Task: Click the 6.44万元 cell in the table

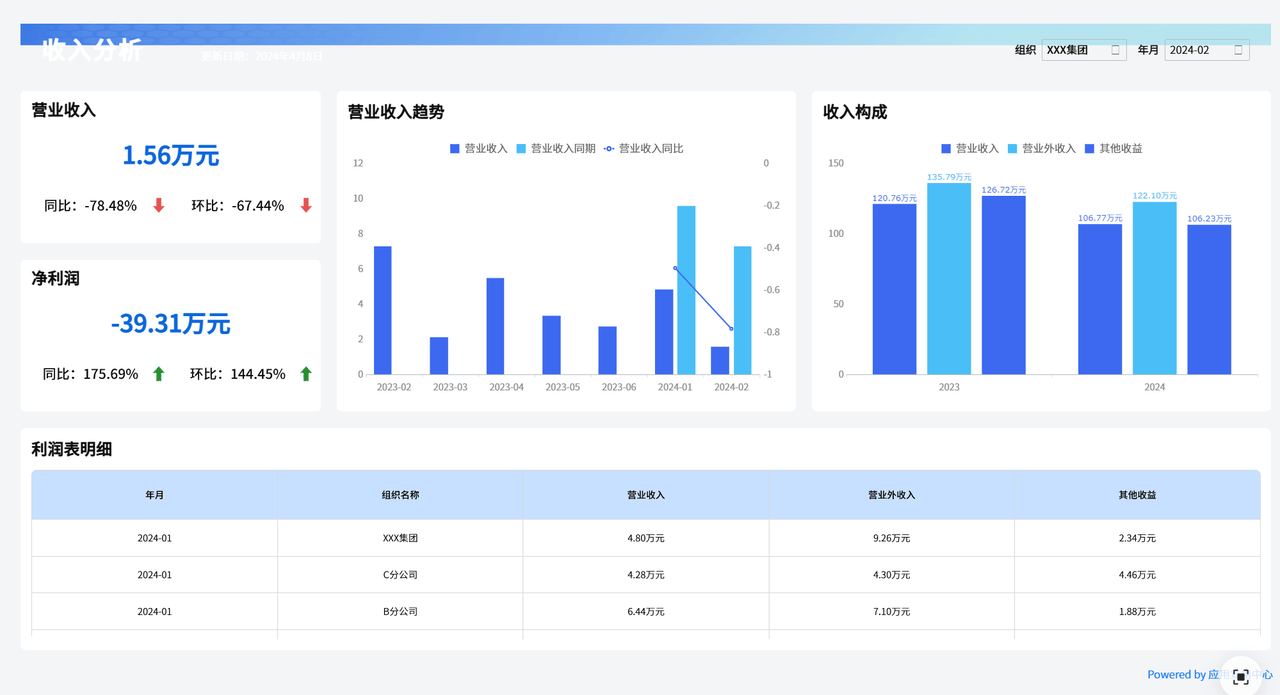Action: (646, 612)
